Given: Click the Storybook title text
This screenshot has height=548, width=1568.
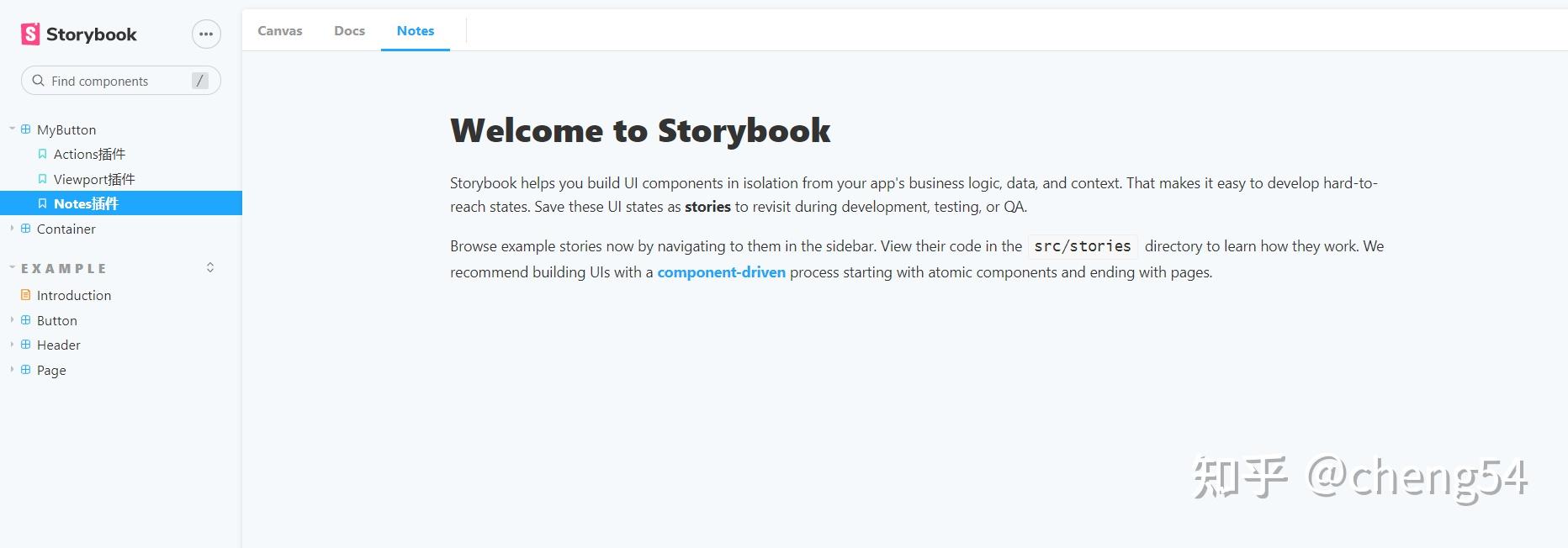Looking at the screenshot, I should click(x=91, y=34).
